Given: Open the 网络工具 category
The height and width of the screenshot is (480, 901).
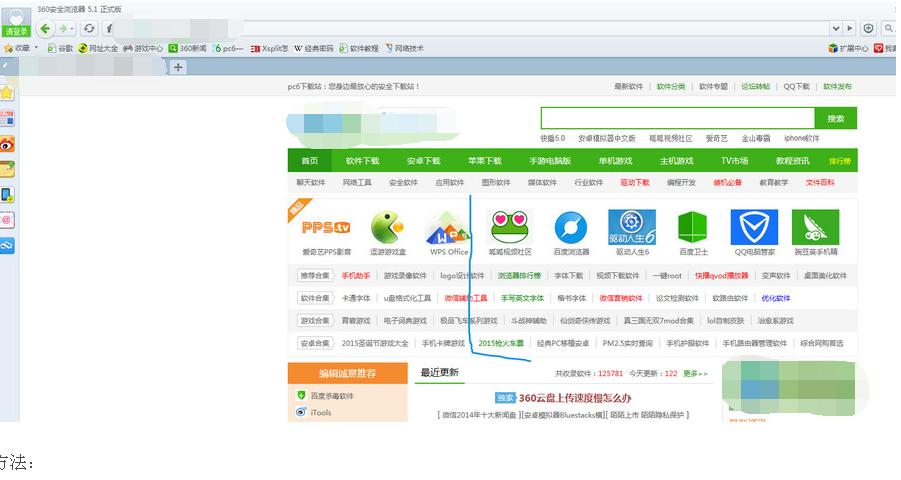Looking at the screenshot, I should [x=357, y=182].
